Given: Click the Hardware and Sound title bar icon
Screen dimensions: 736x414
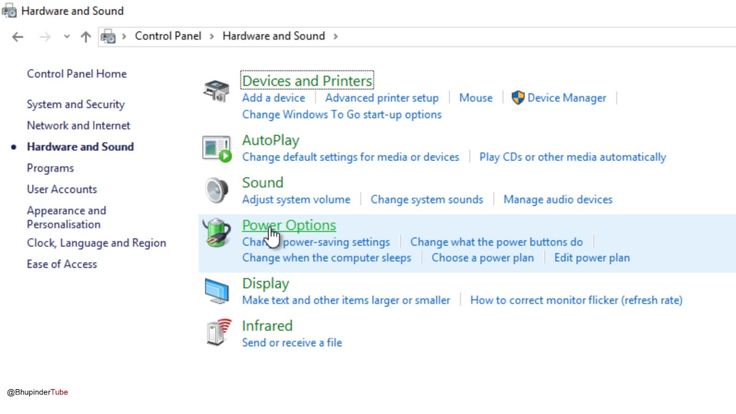Looking at the screenshot, I should pyautogui.click(x=9, y=10).
